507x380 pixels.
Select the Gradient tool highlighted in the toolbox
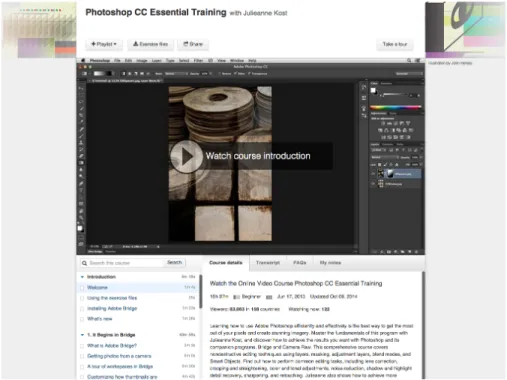(x=81, y=163)
